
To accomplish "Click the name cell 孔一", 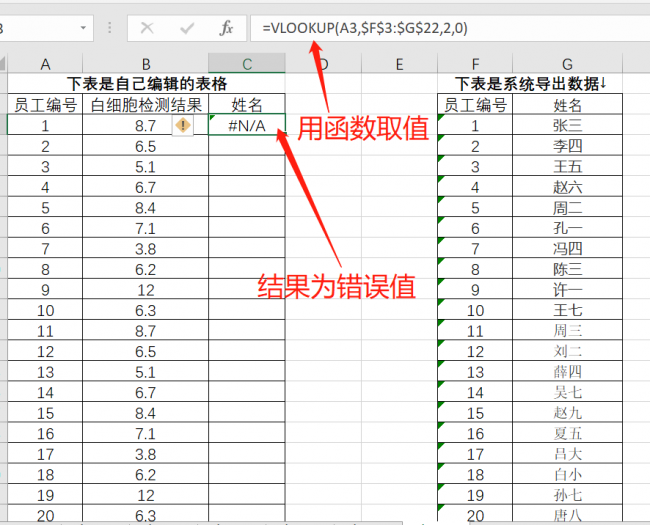I will [x=568, y=228].
